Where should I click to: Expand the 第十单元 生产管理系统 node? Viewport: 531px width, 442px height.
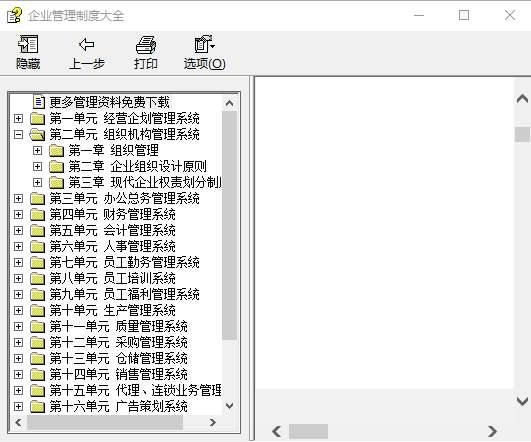[18, 311]
